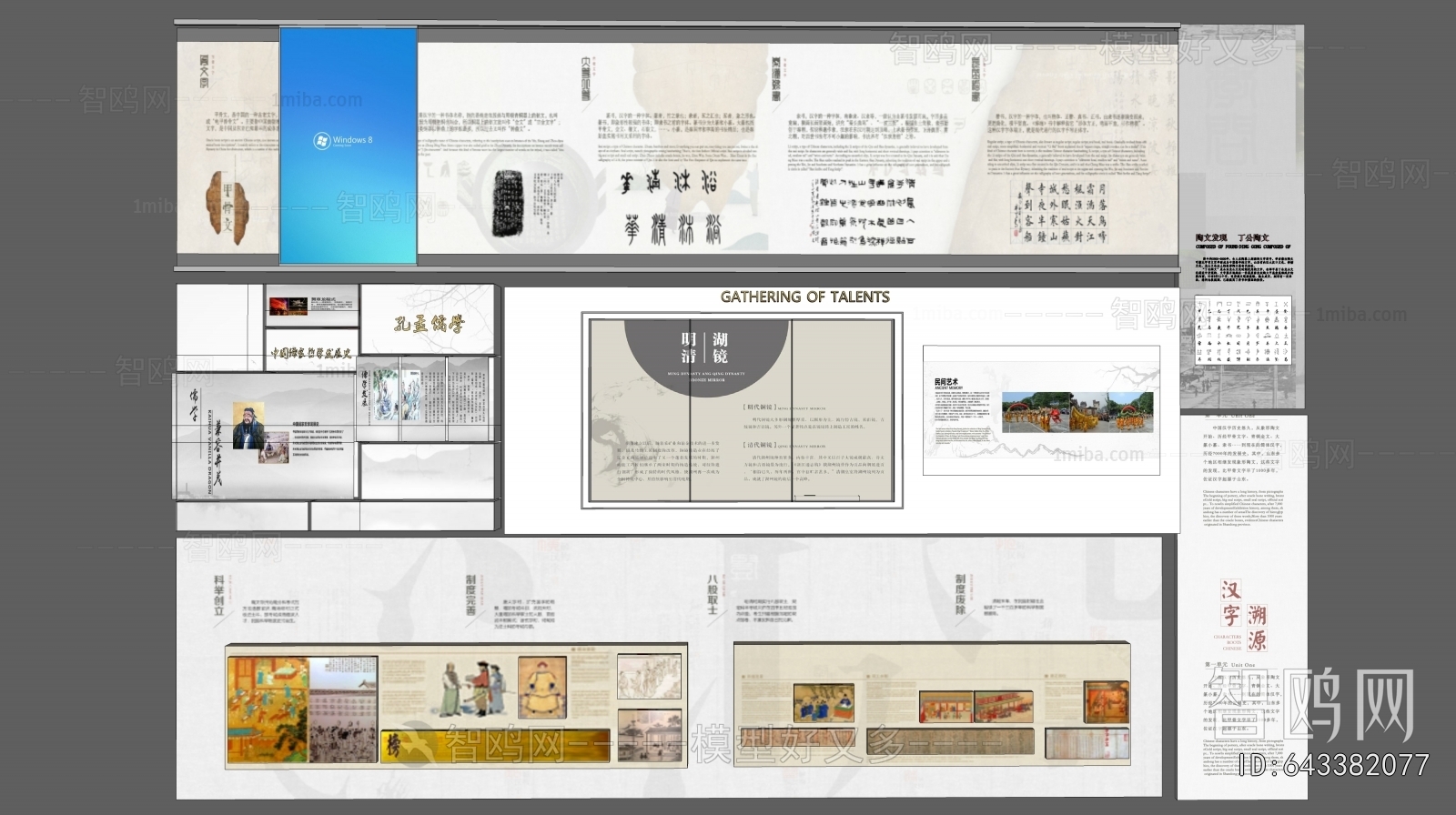Click the 民间艺术 festival photo strip
1456x815 pixels.
[1077, 412]
